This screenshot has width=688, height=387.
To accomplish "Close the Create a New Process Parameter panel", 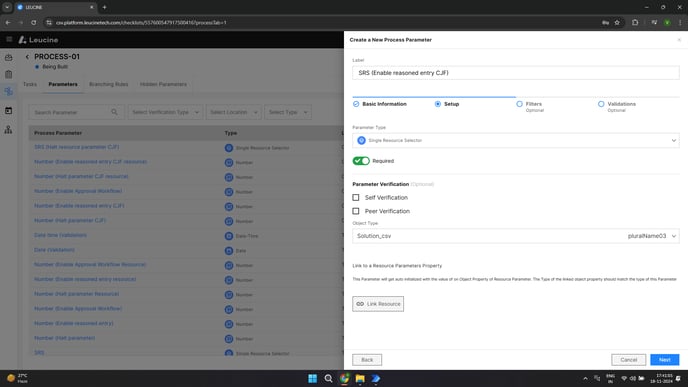I will (x=679, y=40).
